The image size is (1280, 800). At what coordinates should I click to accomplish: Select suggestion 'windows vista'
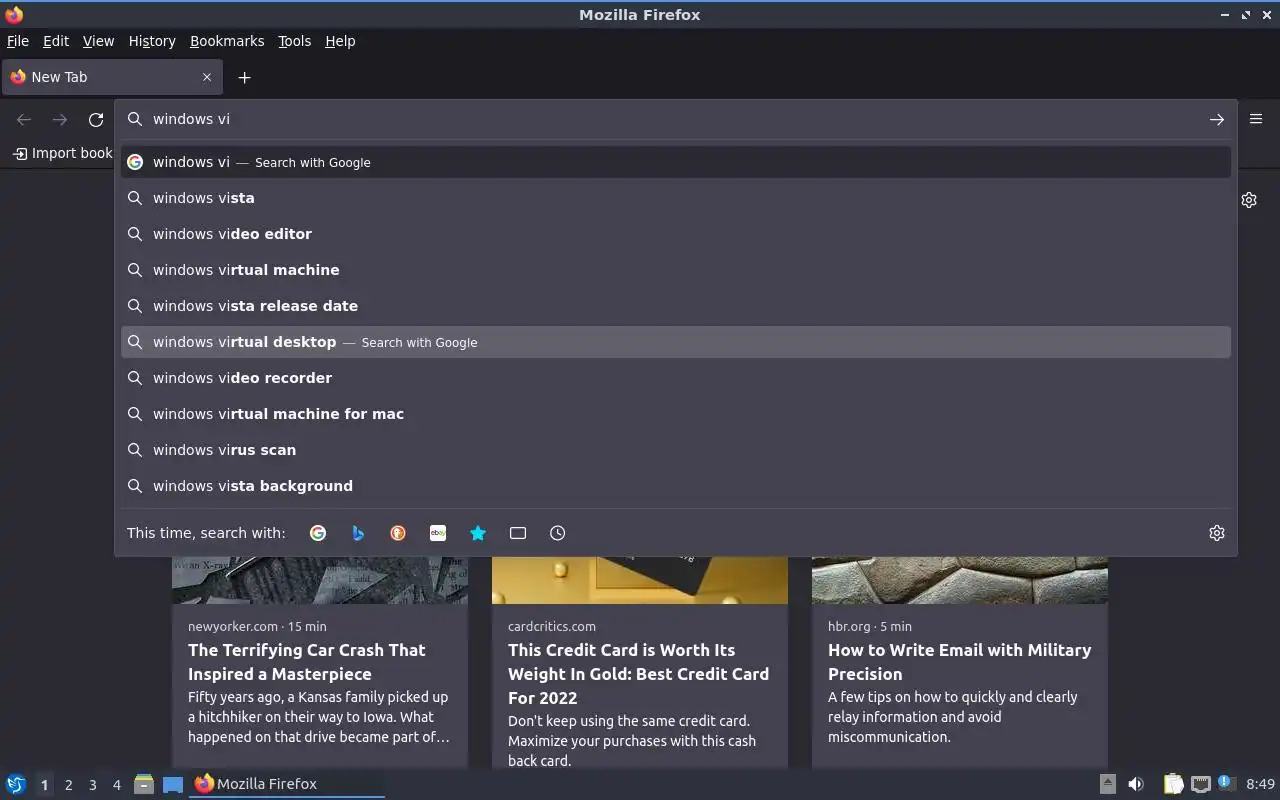coord(676,198)
